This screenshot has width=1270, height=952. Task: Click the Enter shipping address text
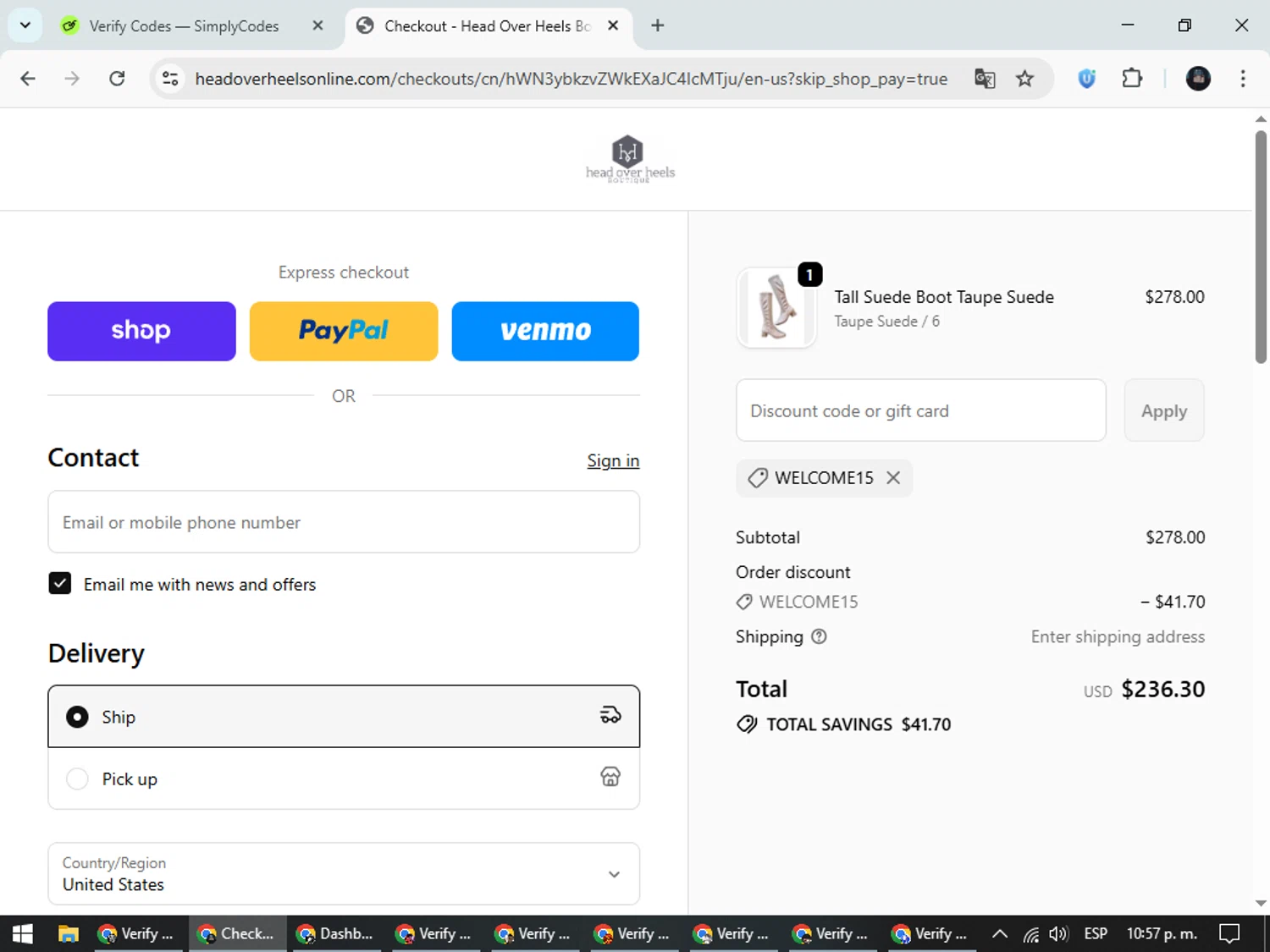click(1118, 636)
